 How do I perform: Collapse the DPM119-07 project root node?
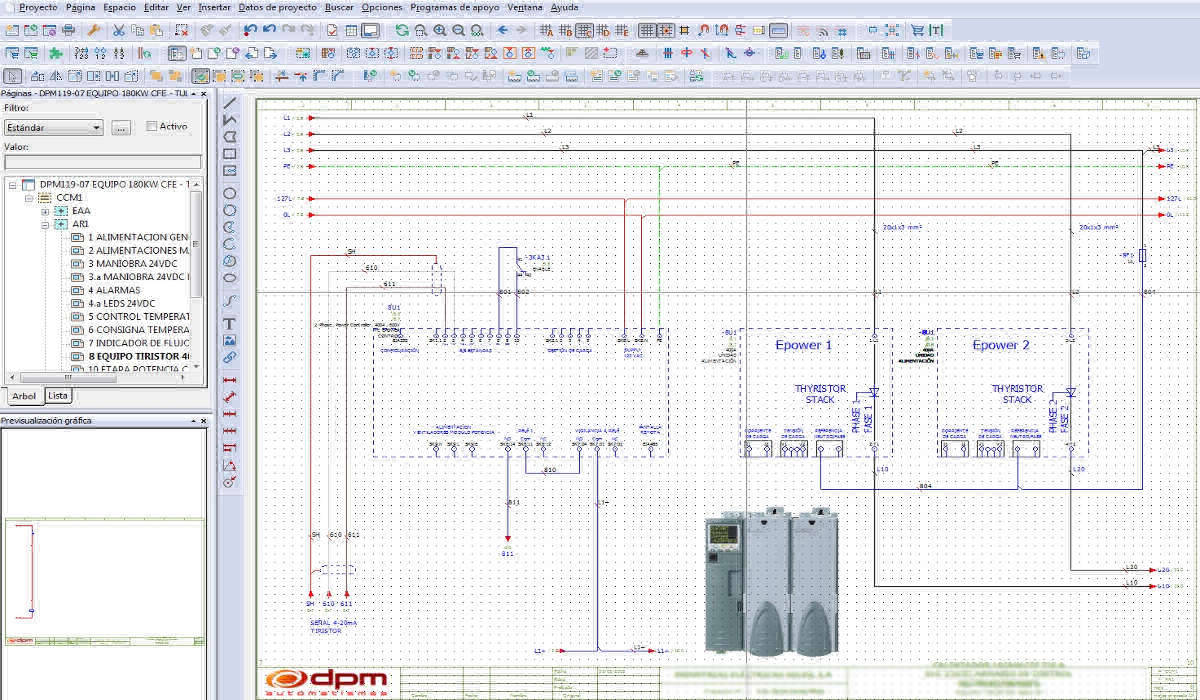click(x=12, y=185)
